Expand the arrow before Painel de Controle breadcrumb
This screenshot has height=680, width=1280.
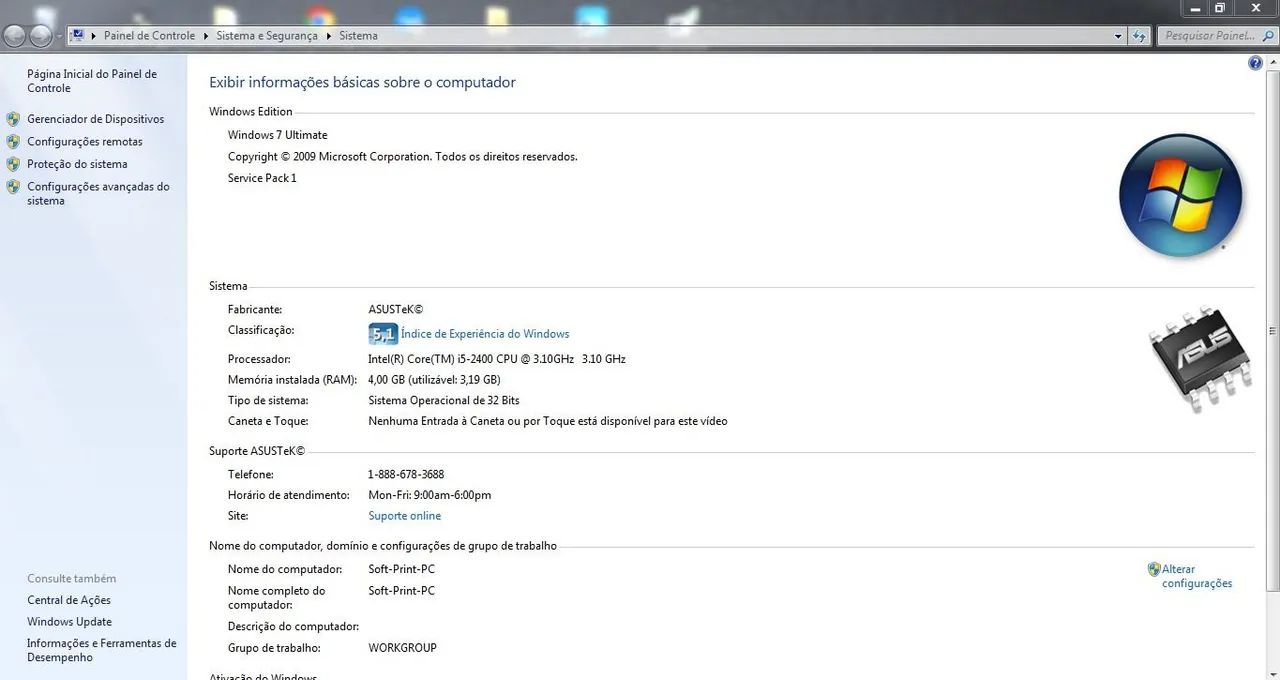pos(94,36)
